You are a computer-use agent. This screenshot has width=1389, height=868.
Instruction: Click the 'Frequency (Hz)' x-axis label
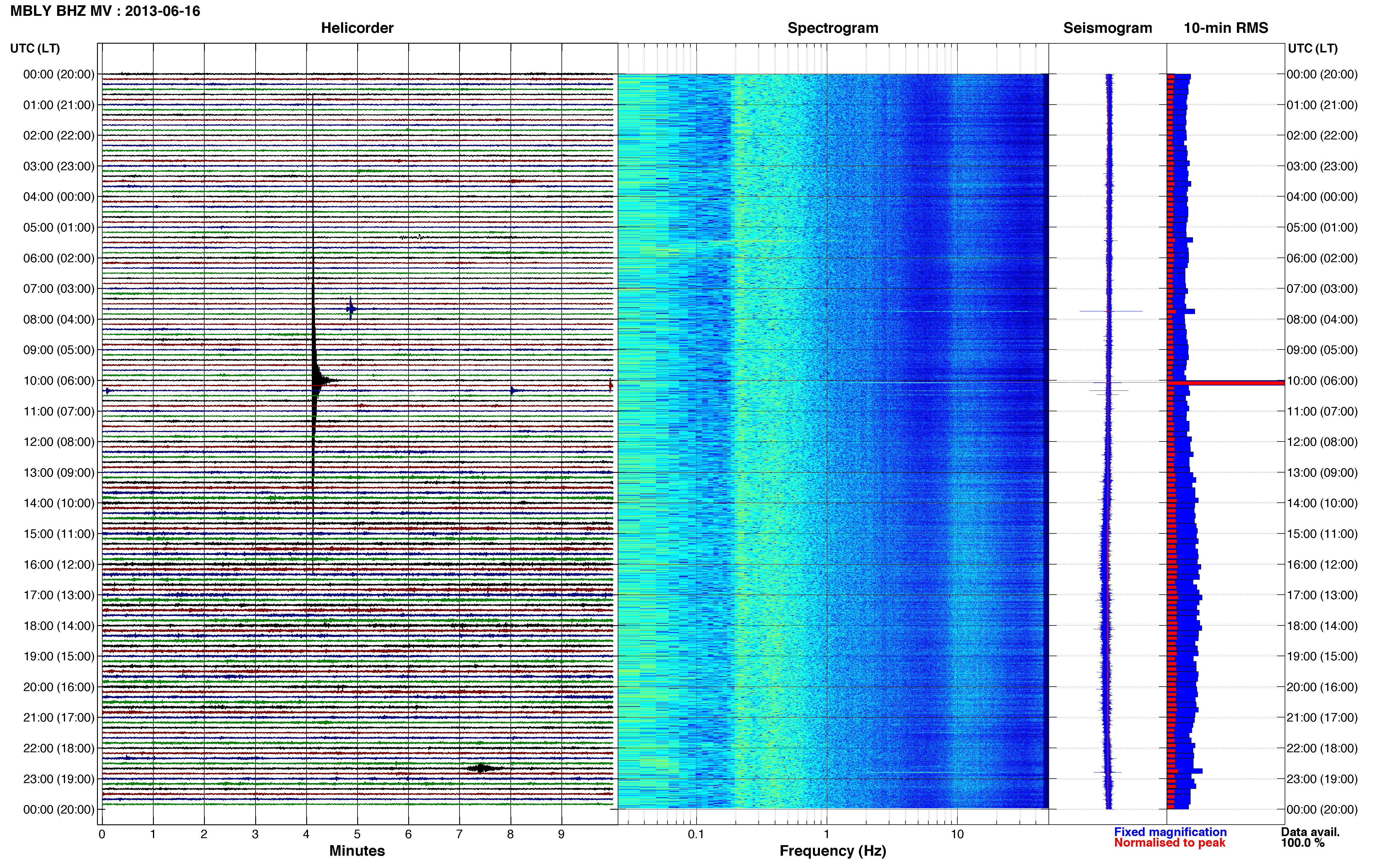tap(833, 851)
